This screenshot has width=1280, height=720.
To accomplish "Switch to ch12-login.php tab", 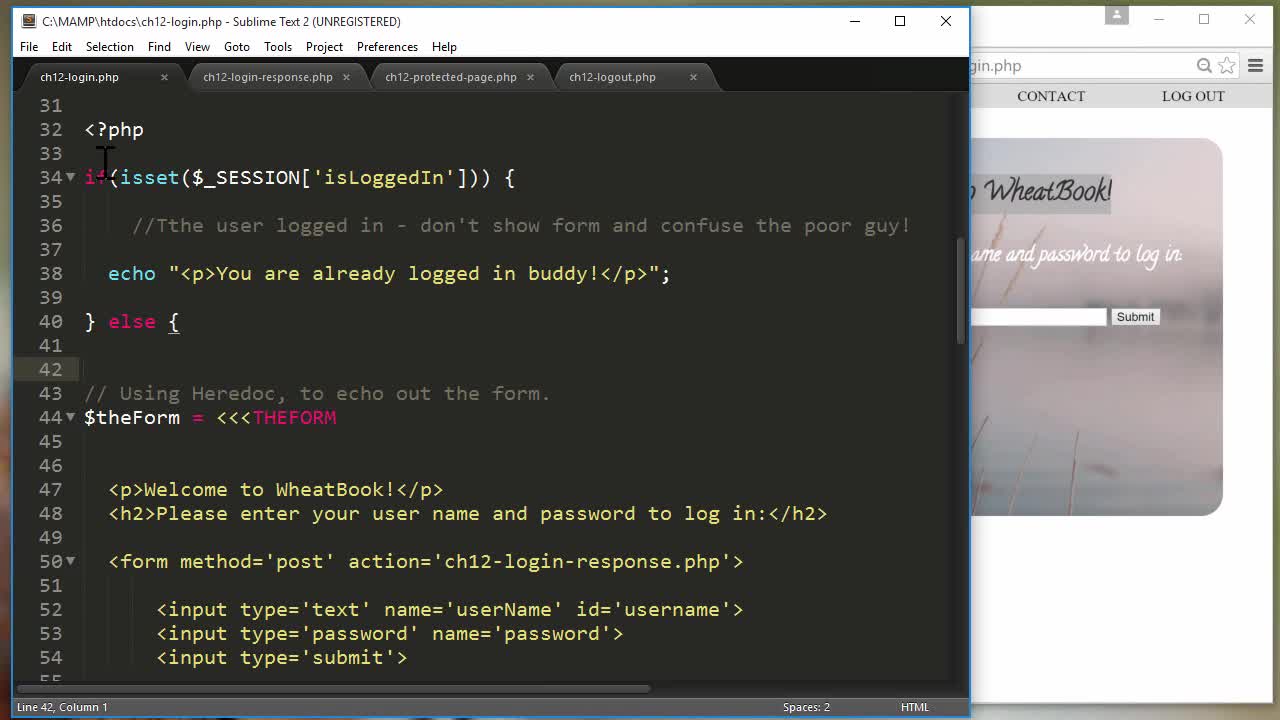I will pos(80,77).
